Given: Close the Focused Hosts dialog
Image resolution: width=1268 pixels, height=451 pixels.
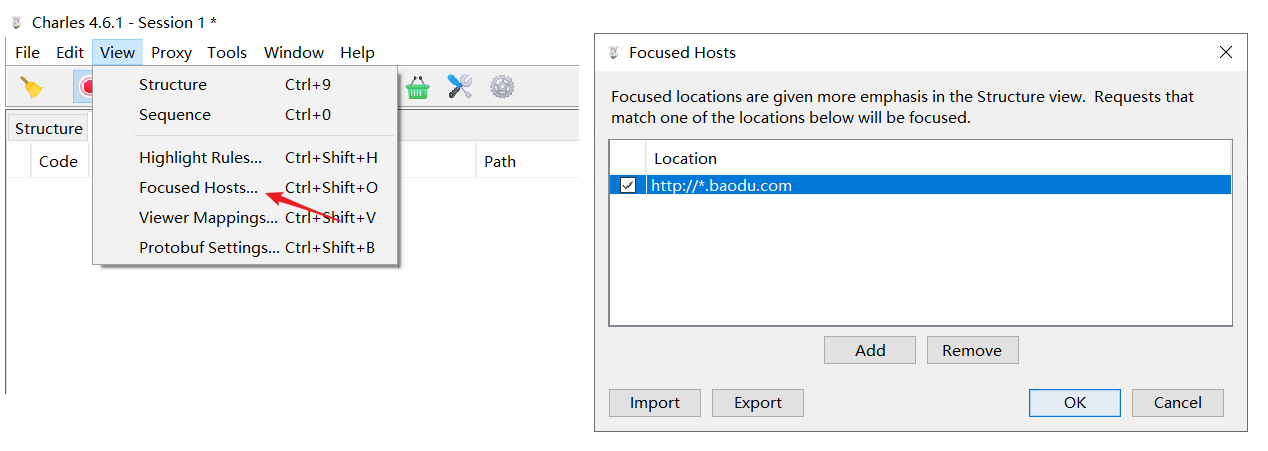Looking at the screenshot, I should click(x=1226, y=52).
